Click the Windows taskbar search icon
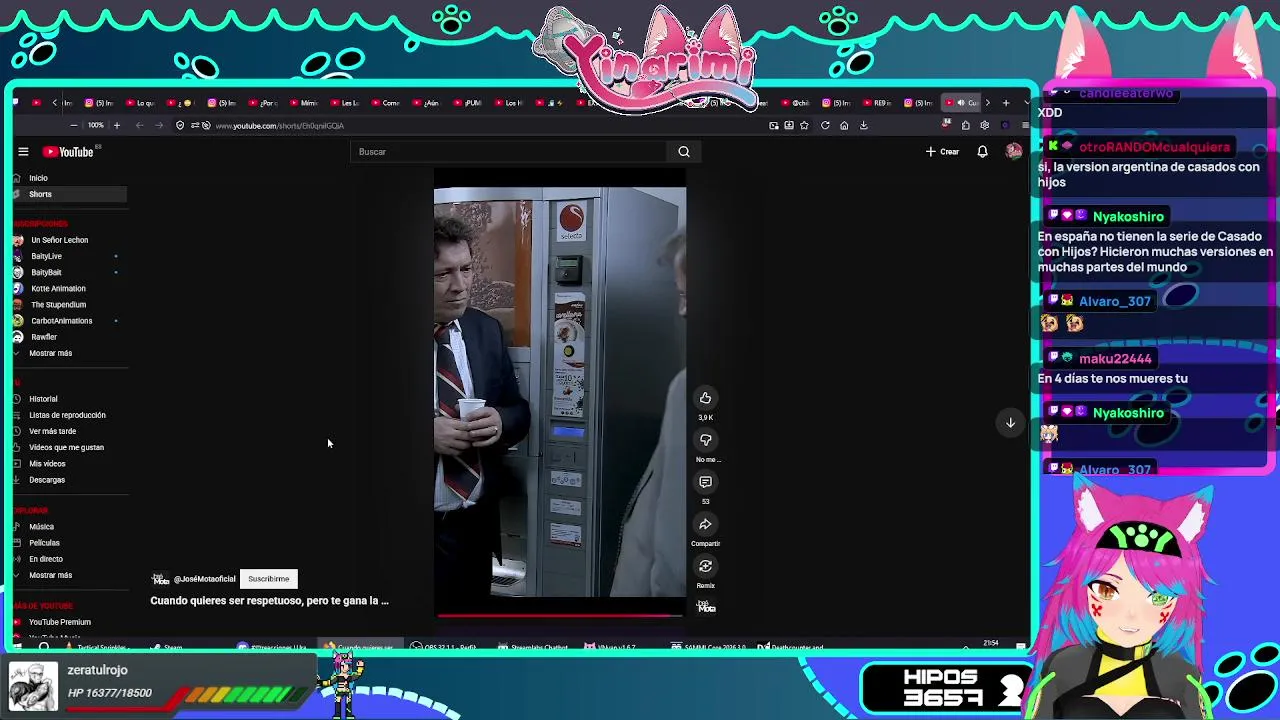Viewport: 1280px width, 720px height. [44, 647]
